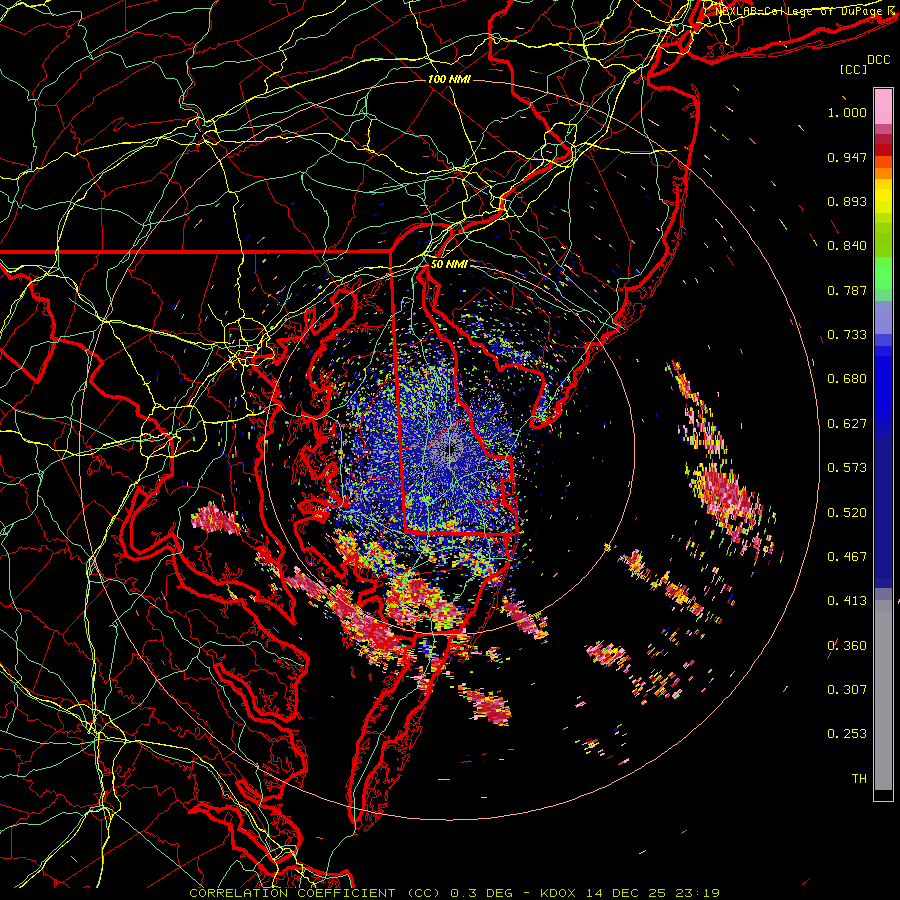This screenshot has height=900, width=900.
Task: Click the 0.840 legend value
Action: pyautogui.click(x=847, y=246)
